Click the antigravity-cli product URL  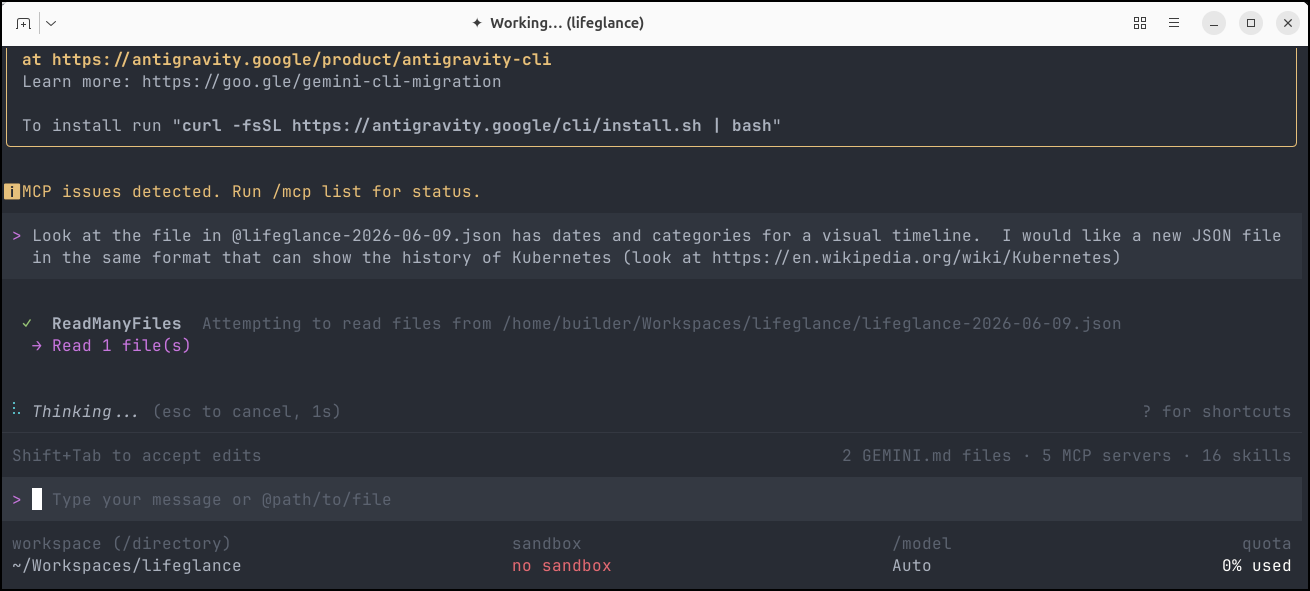click(x=301, y=60)
